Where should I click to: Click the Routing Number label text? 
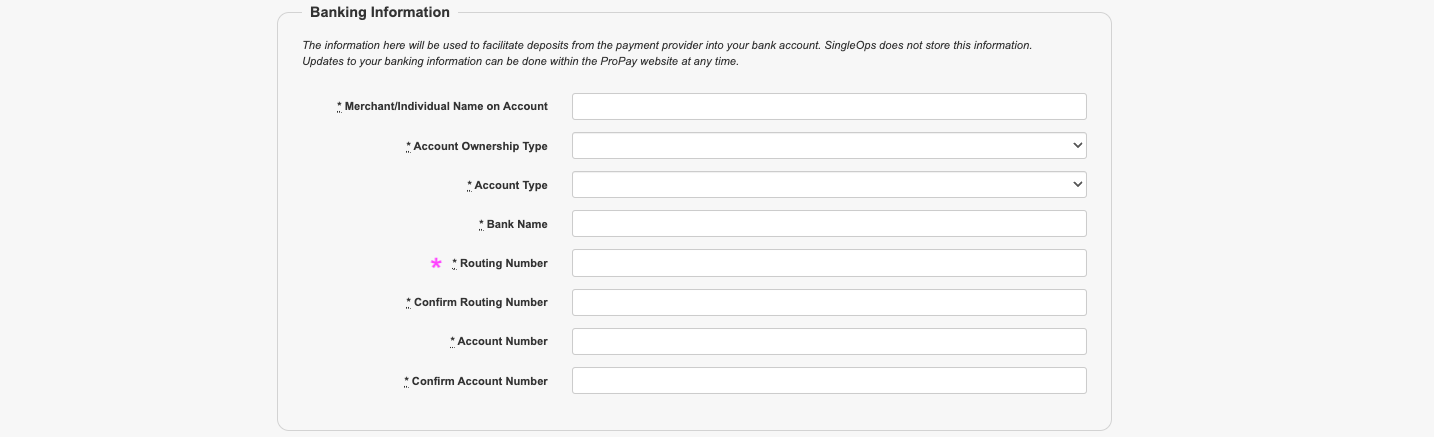[503, 263]
